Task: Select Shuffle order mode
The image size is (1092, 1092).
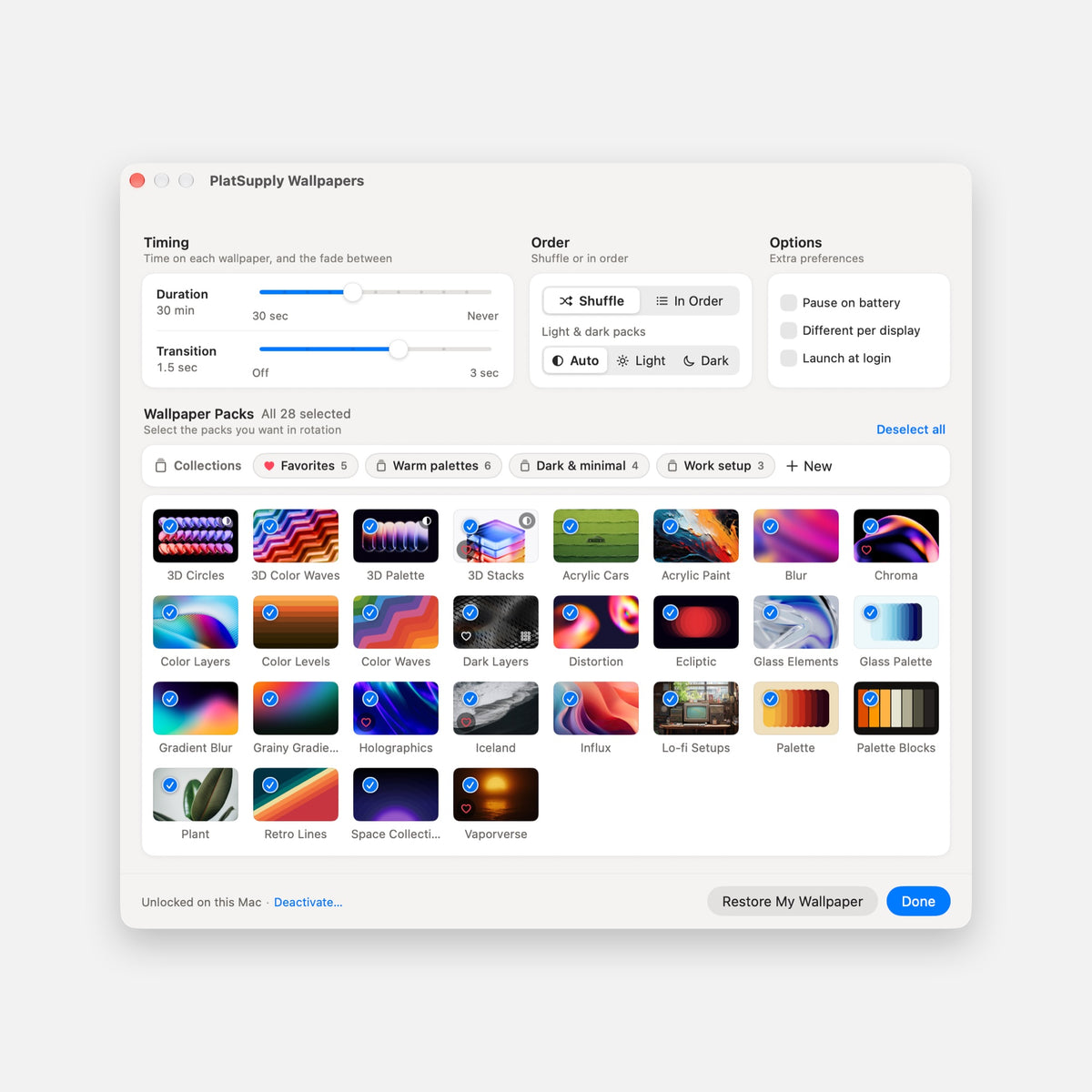Action: pyautogui.click(x=591, y=301)
